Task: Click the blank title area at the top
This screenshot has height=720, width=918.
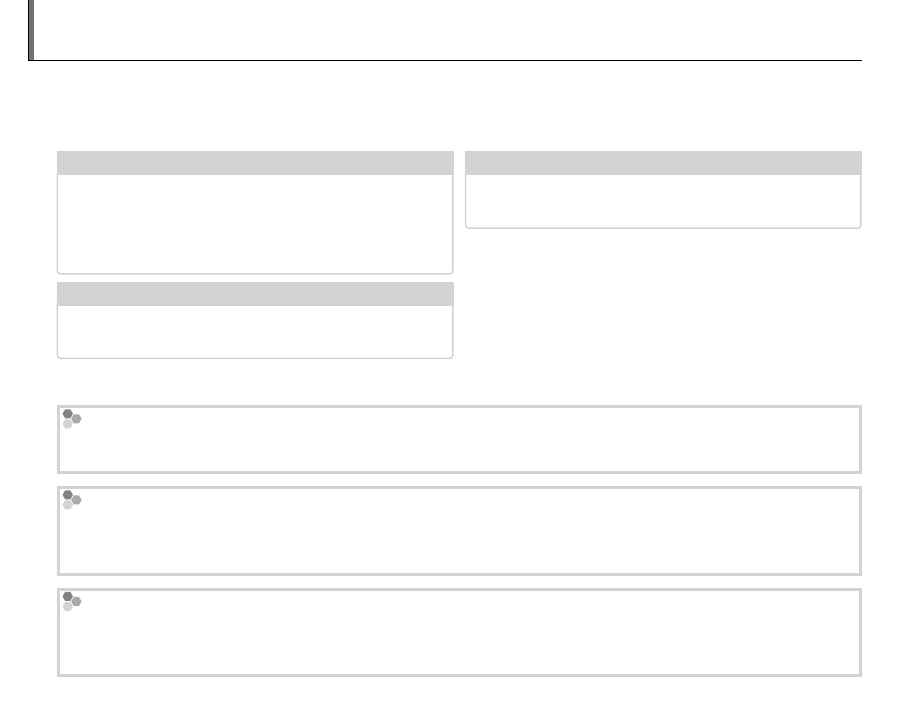Action: tap(450, 30)
